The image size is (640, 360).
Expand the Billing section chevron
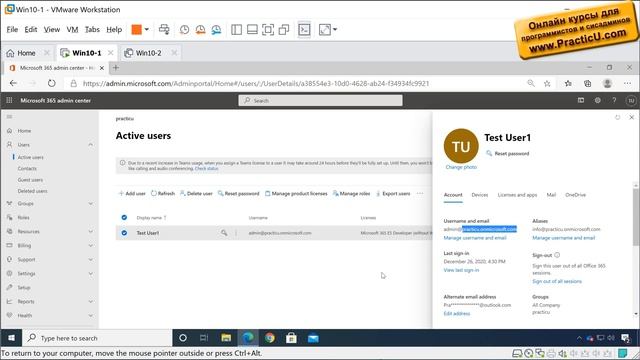91,245
